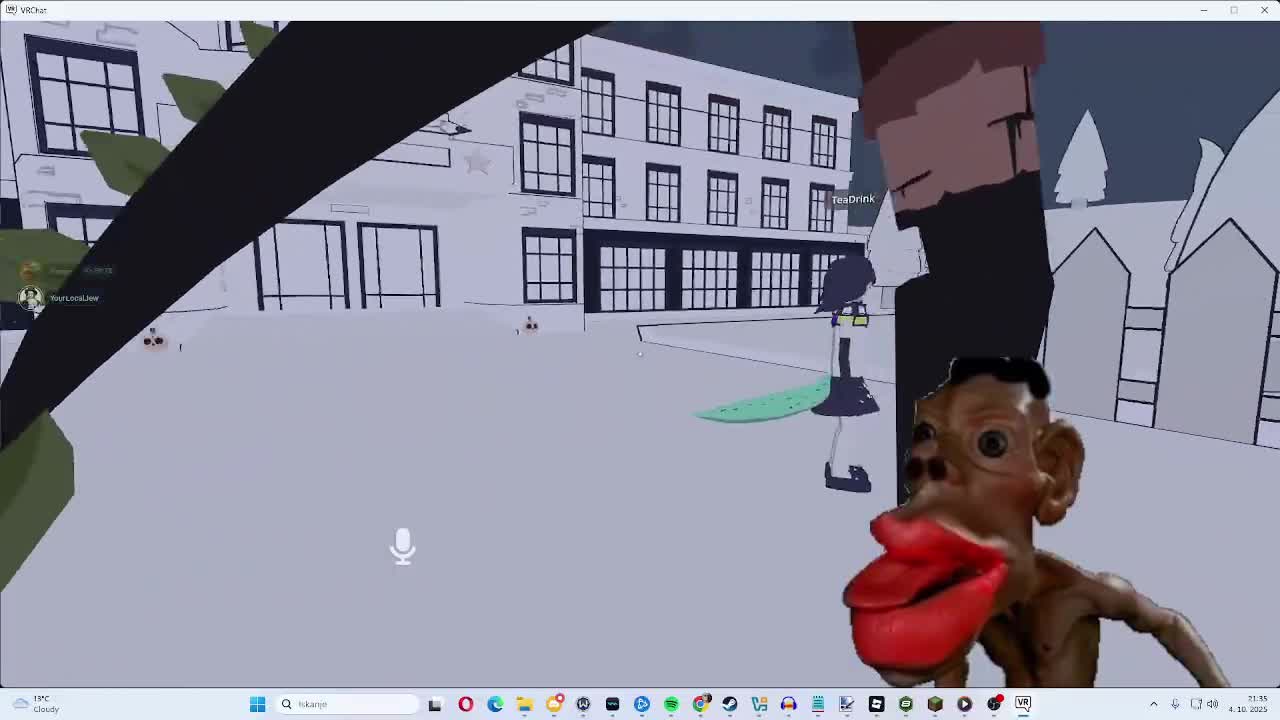Click YourLocalJew's avatar thumbnail
The image size is (1280, 720).
(x=30, y=297)
